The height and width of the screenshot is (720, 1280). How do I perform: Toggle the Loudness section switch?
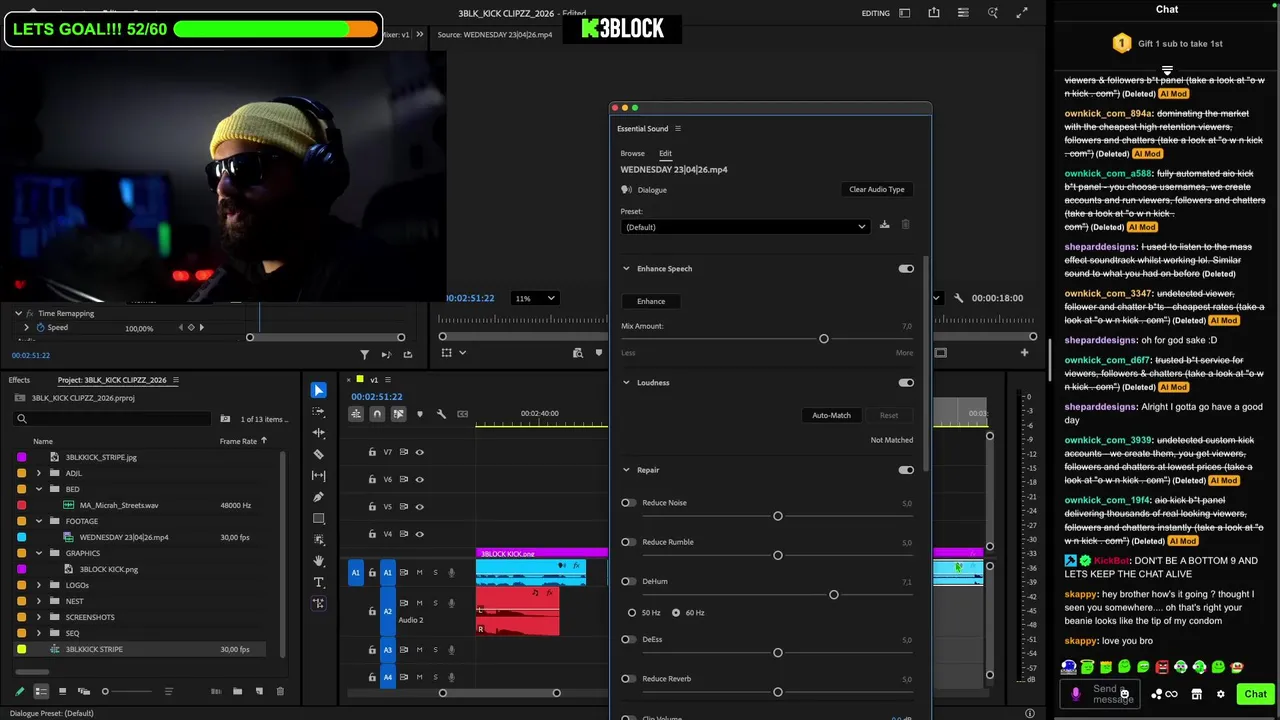pos(906,382)
